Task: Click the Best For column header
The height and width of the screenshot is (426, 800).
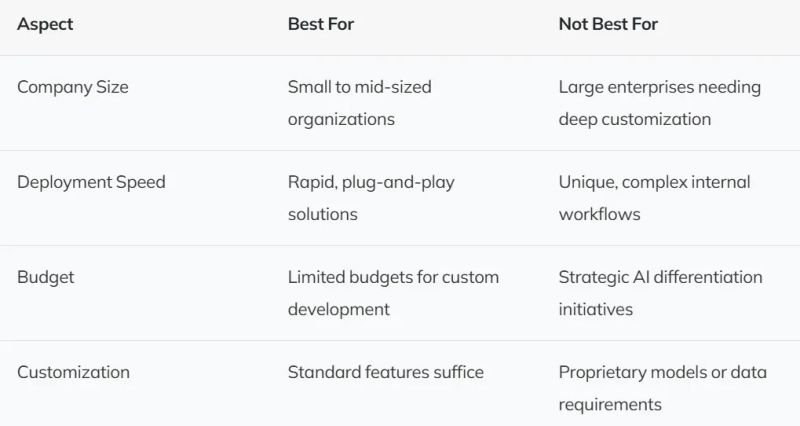Action: coord(321,24)
